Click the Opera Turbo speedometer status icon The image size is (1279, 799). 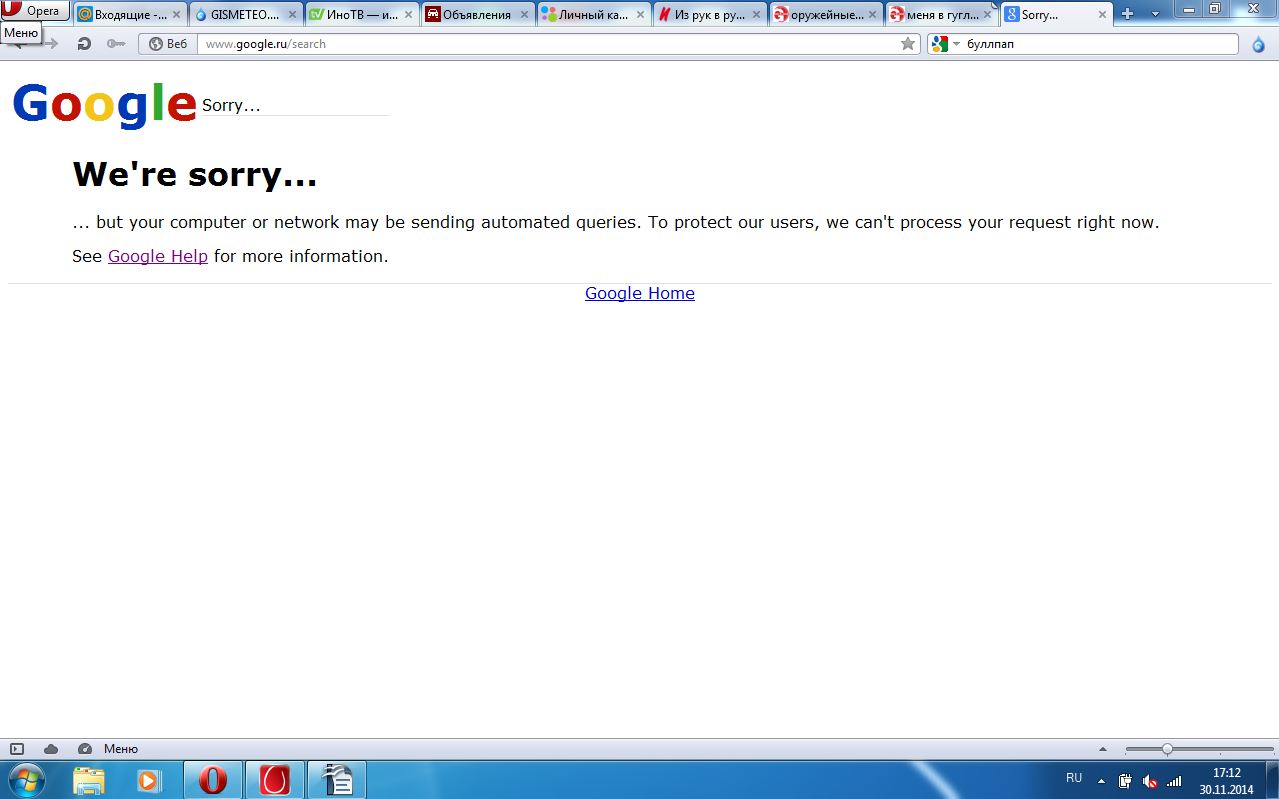click(85, 749)
